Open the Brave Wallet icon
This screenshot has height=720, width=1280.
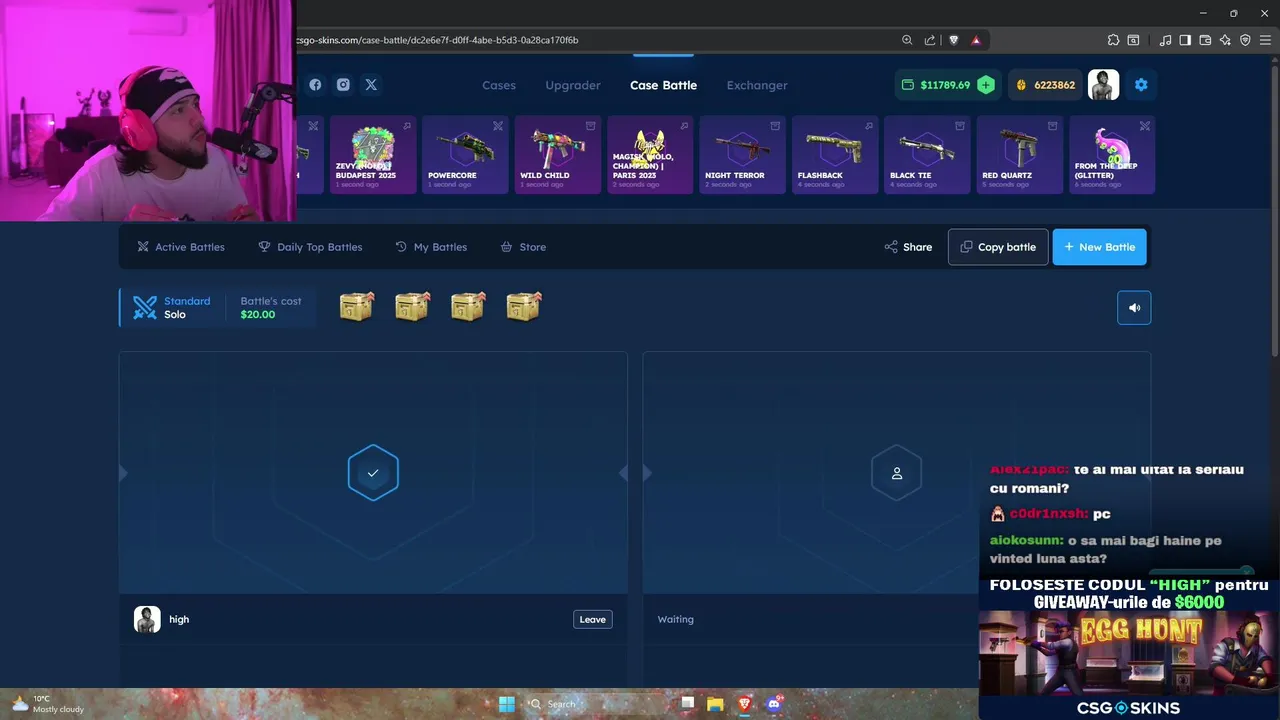pos(1205,40)
